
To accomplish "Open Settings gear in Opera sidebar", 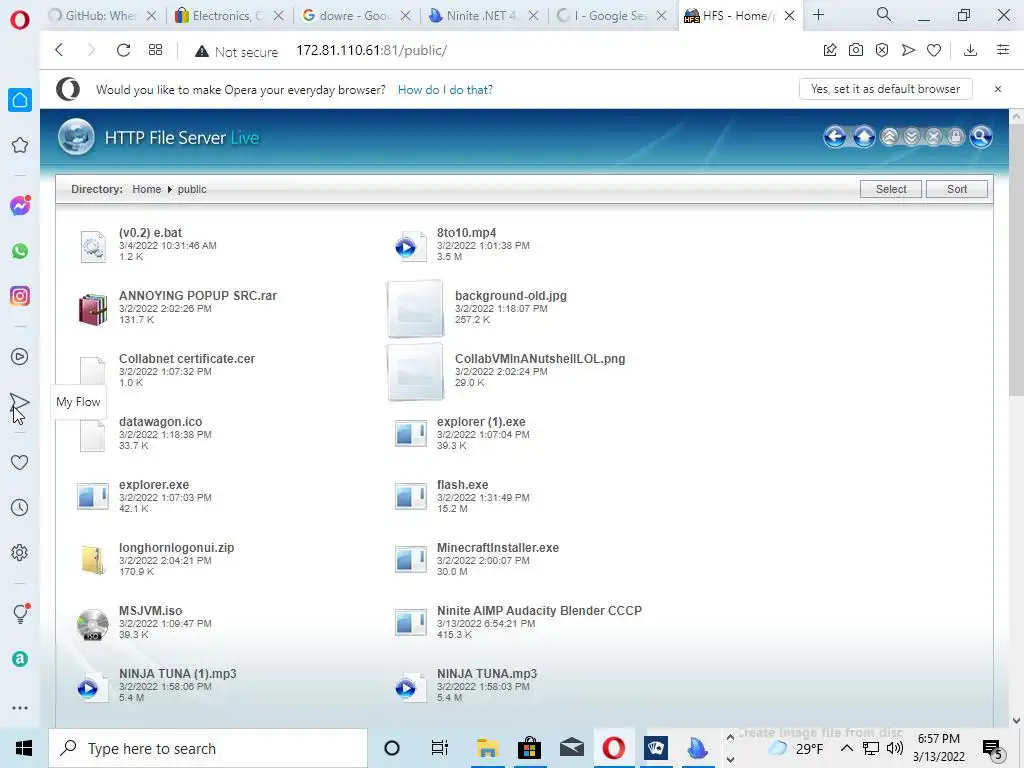I will coord(20,552).
